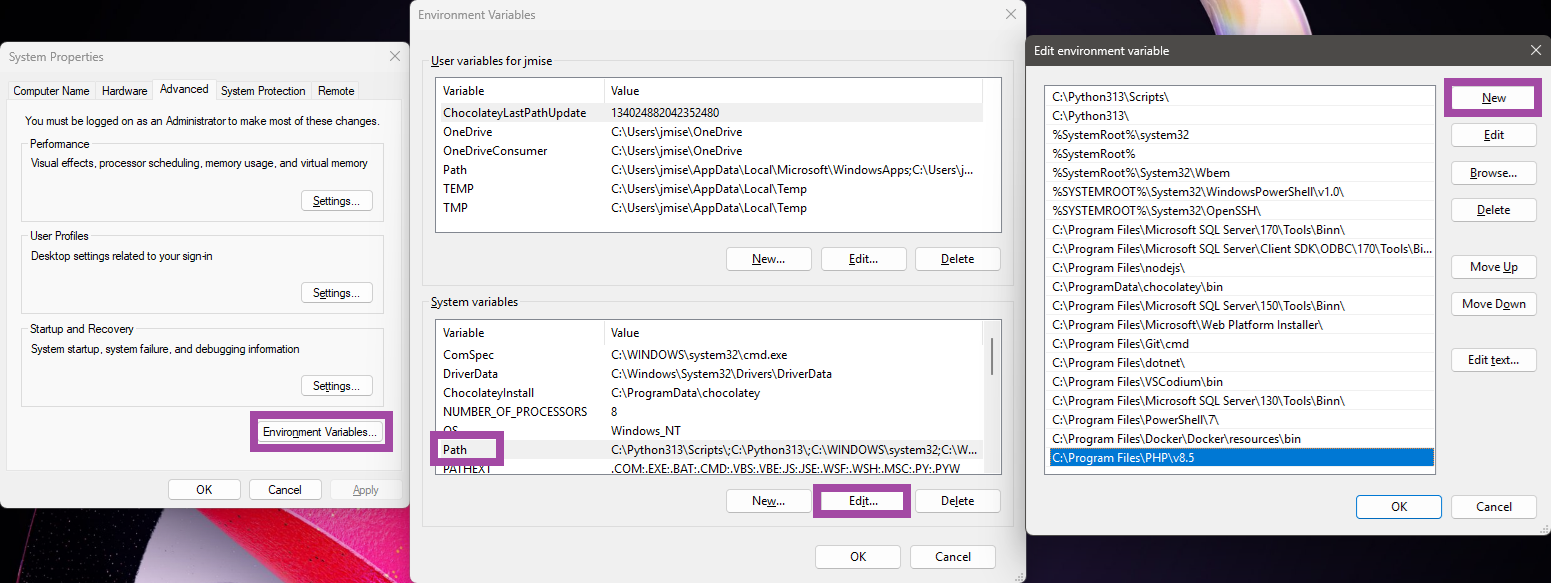This screenshot has height=583, width=1551.
Task: Open Startup and Recovery Settings
Action: pyautogui.click(x=336, y=385)
